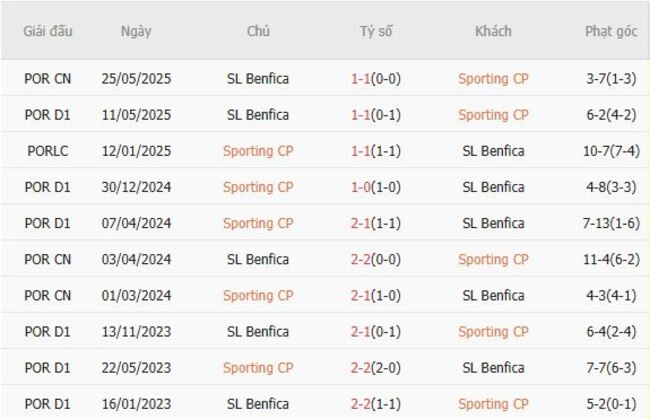Click the 'Ngày' column header
The image size is (650, 419).
point(136,31)
